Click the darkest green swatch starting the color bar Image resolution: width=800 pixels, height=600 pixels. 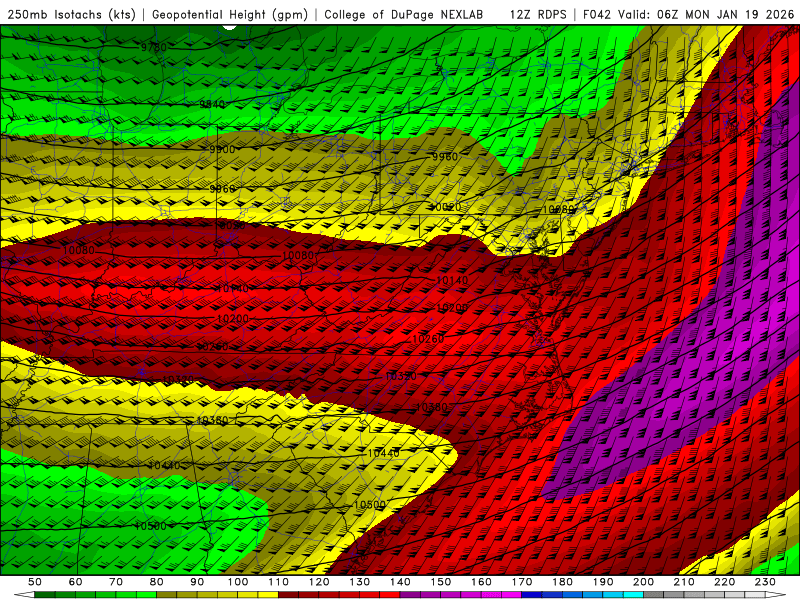click(45, 595)
